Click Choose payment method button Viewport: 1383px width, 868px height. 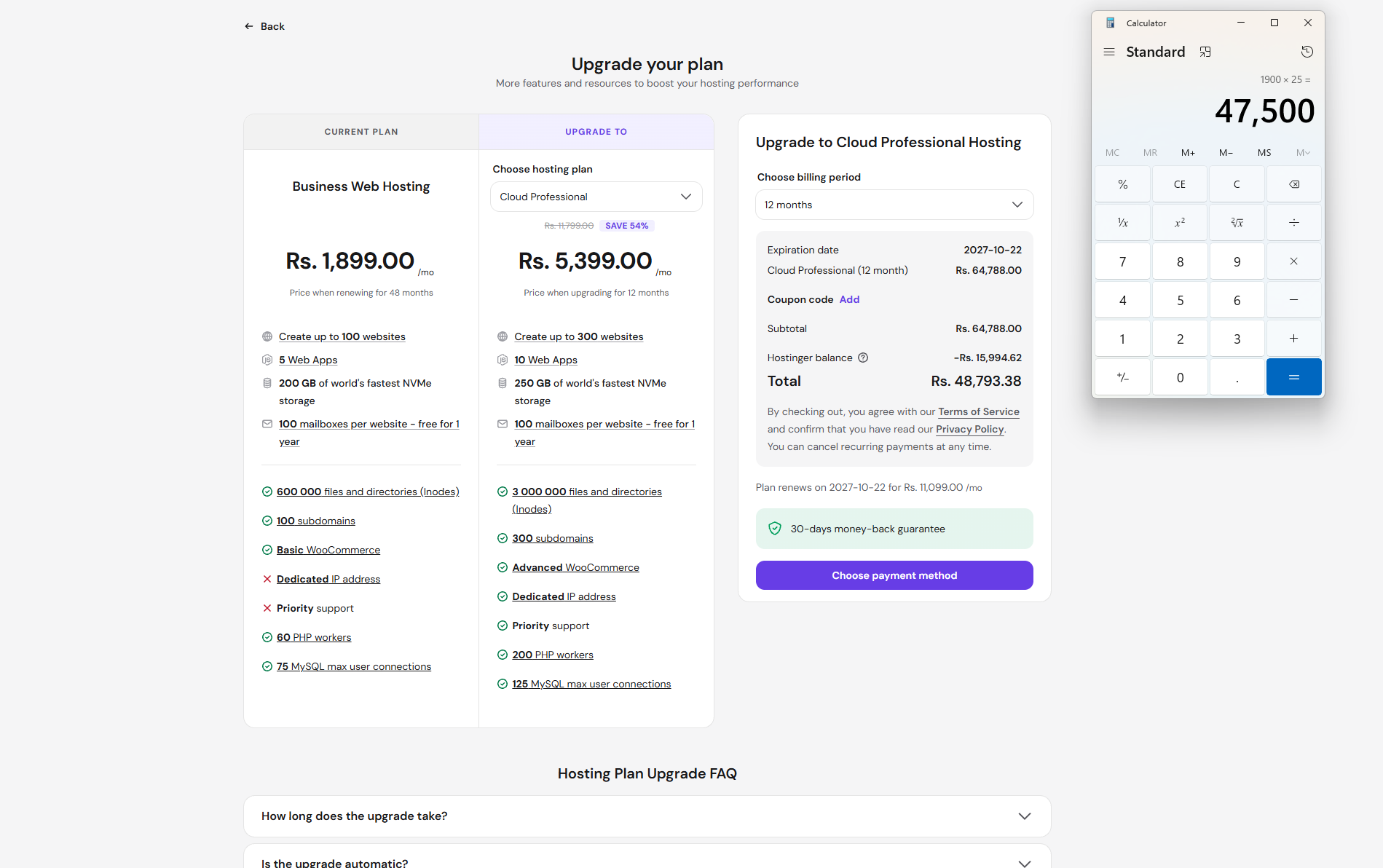click(894, 575)
